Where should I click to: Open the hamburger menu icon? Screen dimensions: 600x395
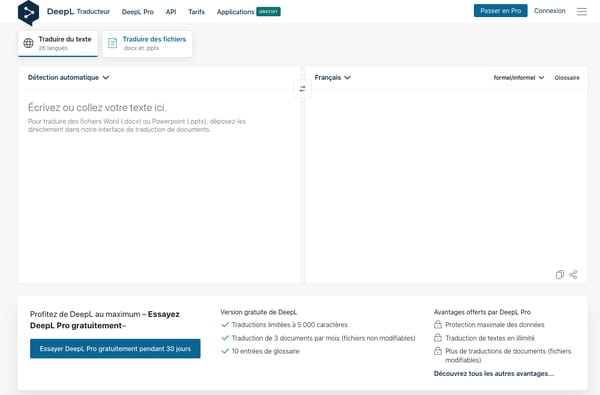pos(582,12)
